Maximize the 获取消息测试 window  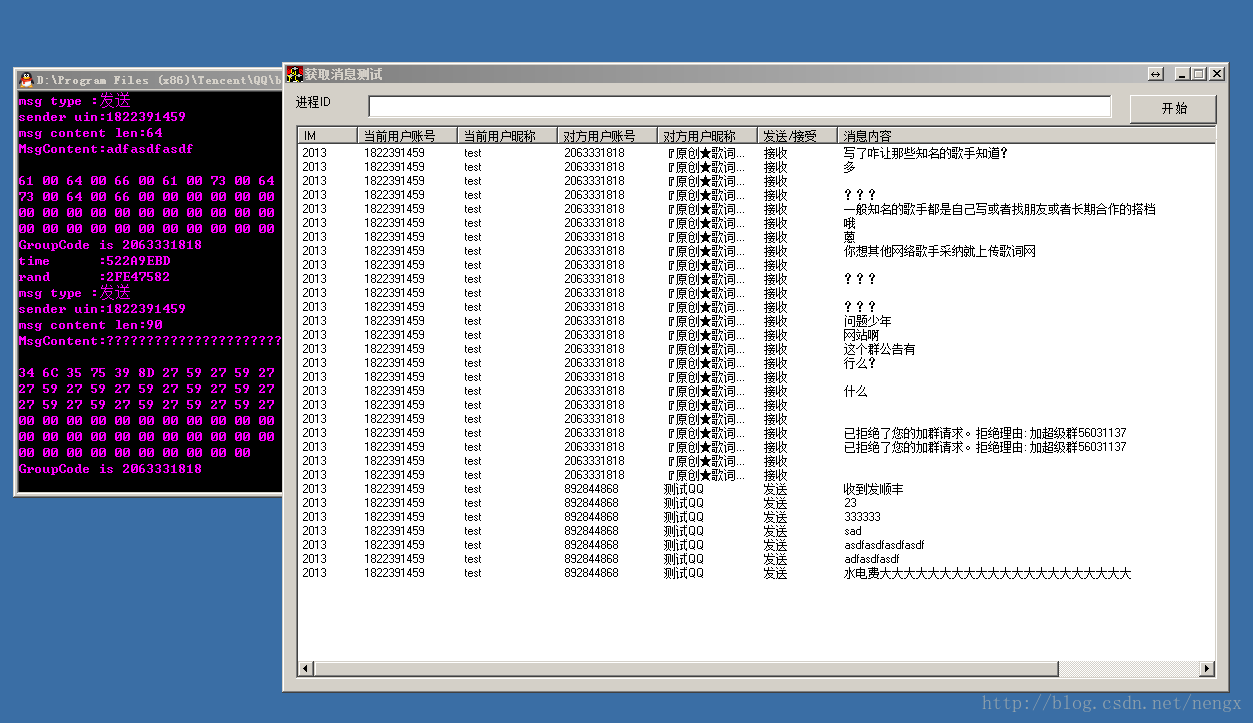1199,74
